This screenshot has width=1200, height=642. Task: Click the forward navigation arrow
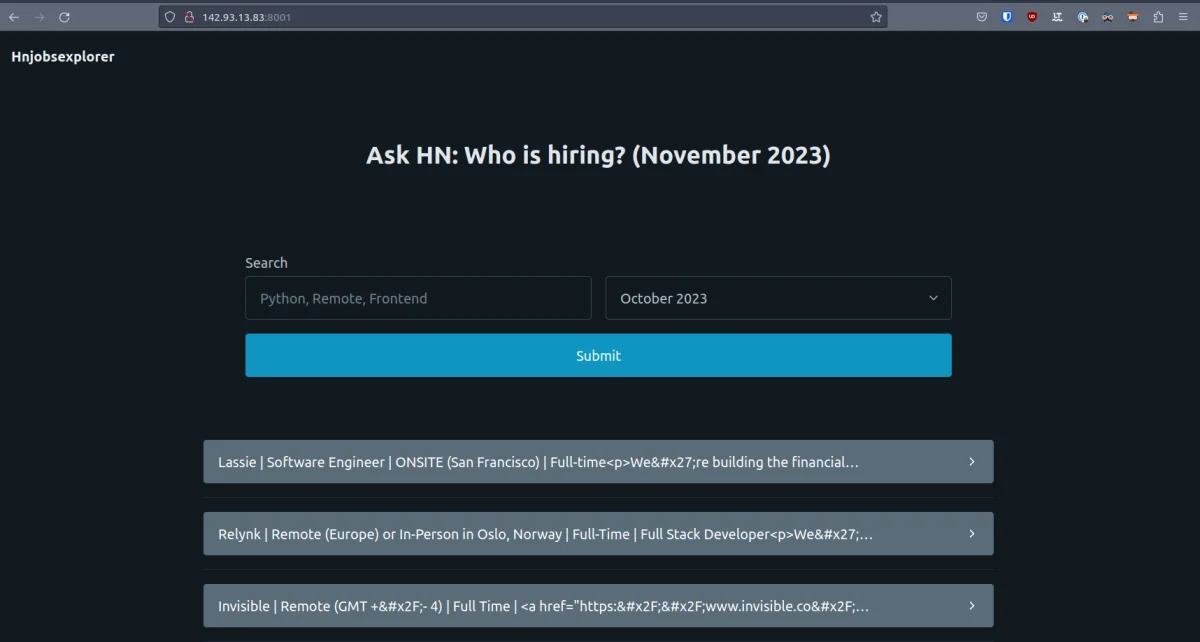(x=38, y=16)
